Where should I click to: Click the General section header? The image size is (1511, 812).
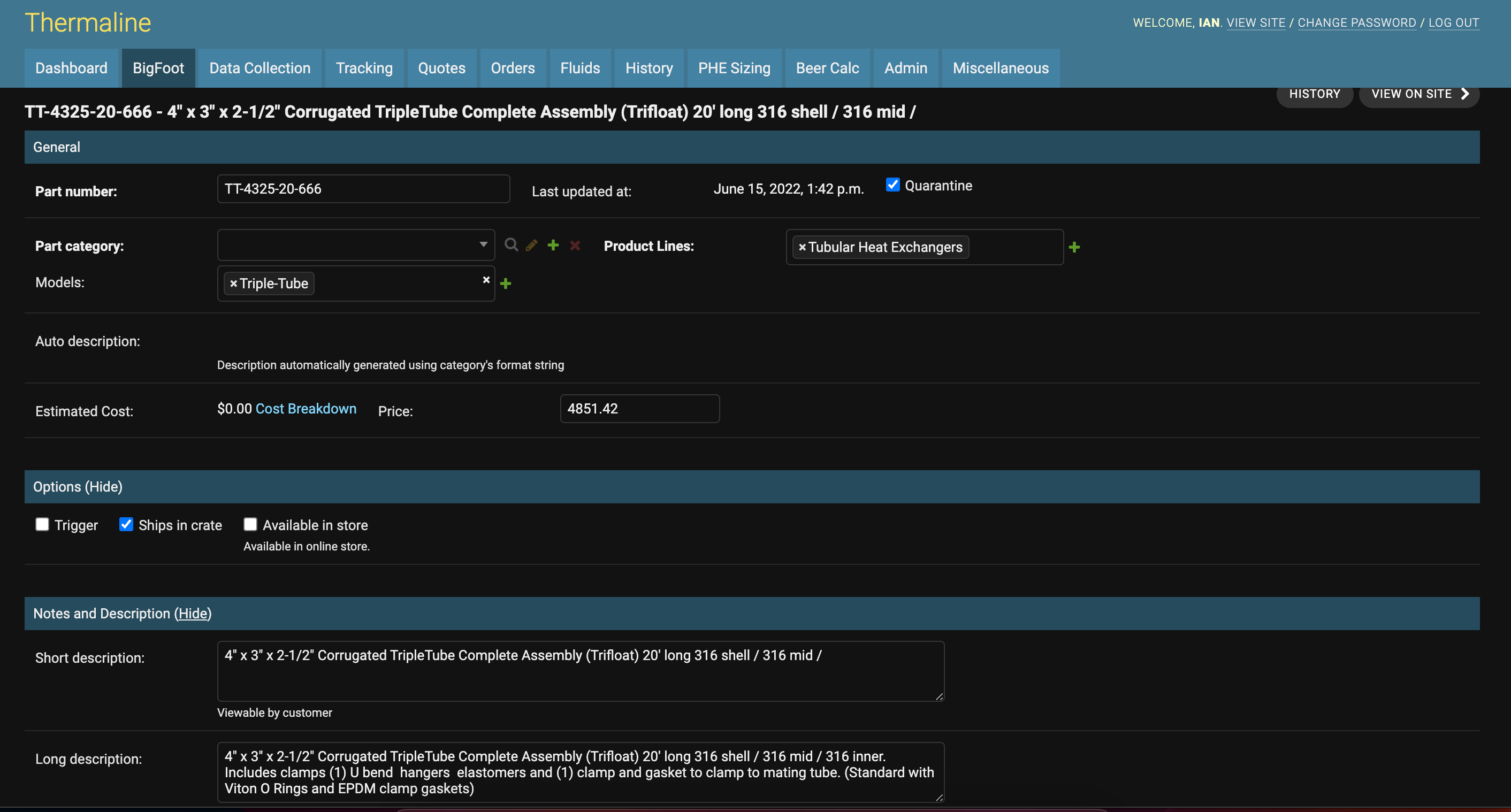tap(752, 147)
